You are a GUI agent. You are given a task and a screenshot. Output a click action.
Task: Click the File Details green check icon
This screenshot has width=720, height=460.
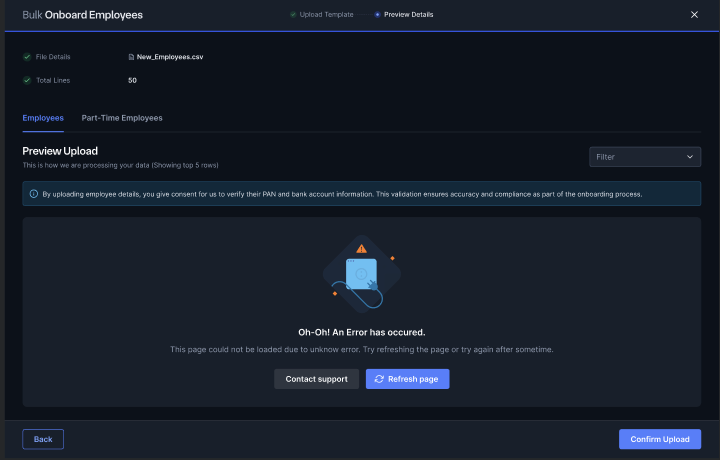pos(27,57)
